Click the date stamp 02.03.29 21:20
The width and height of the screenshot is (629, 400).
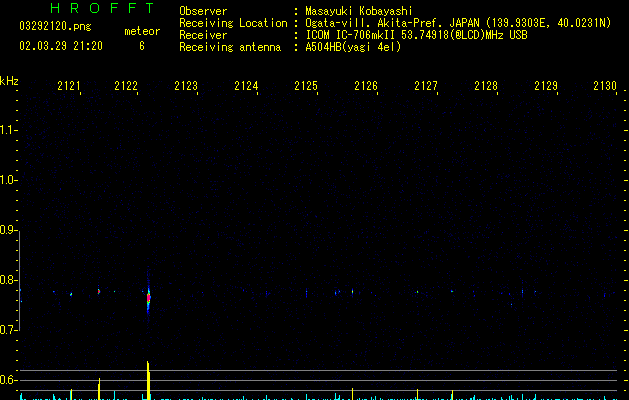[61, 46]
